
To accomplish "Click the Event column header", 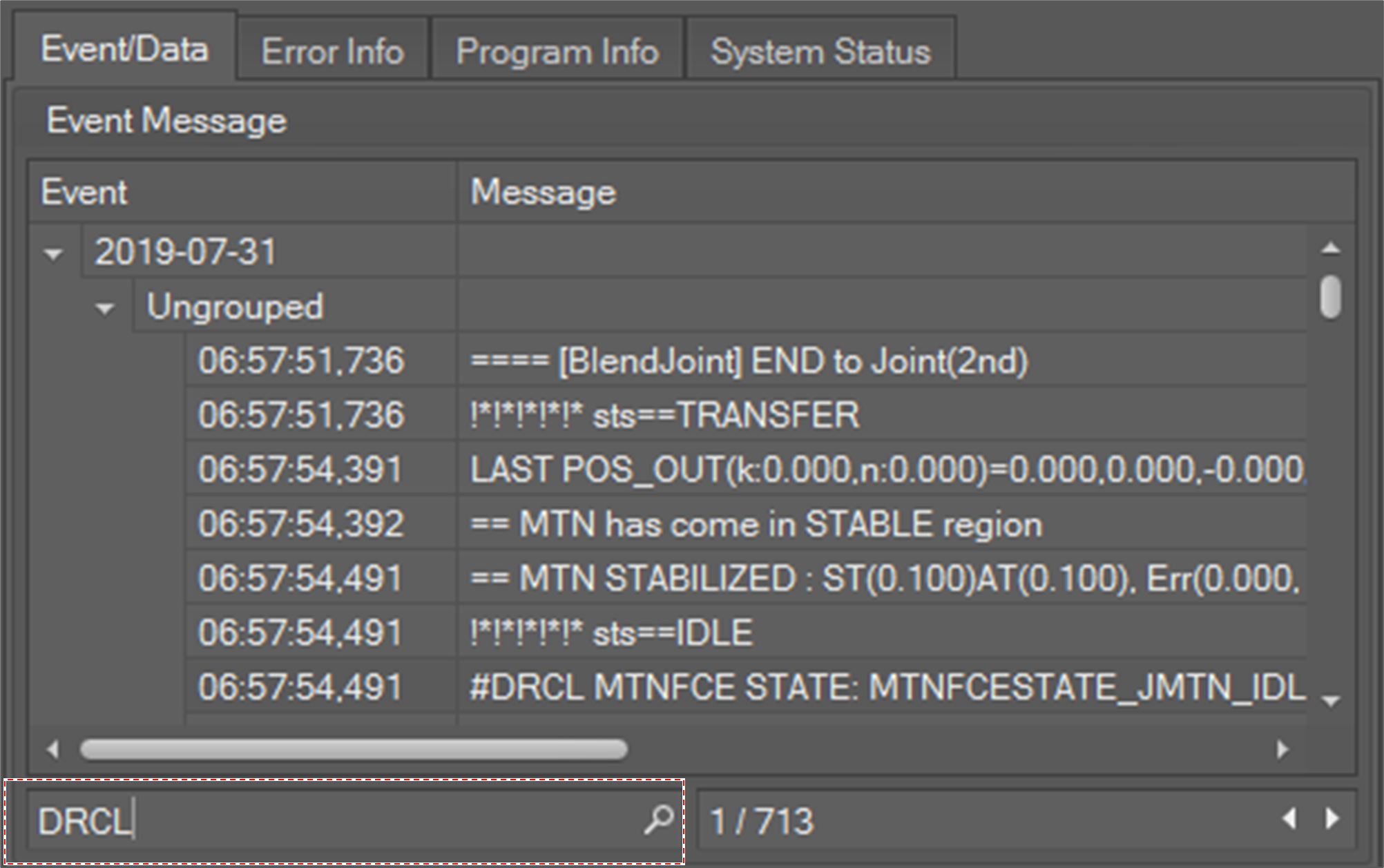I will (242, 192).
